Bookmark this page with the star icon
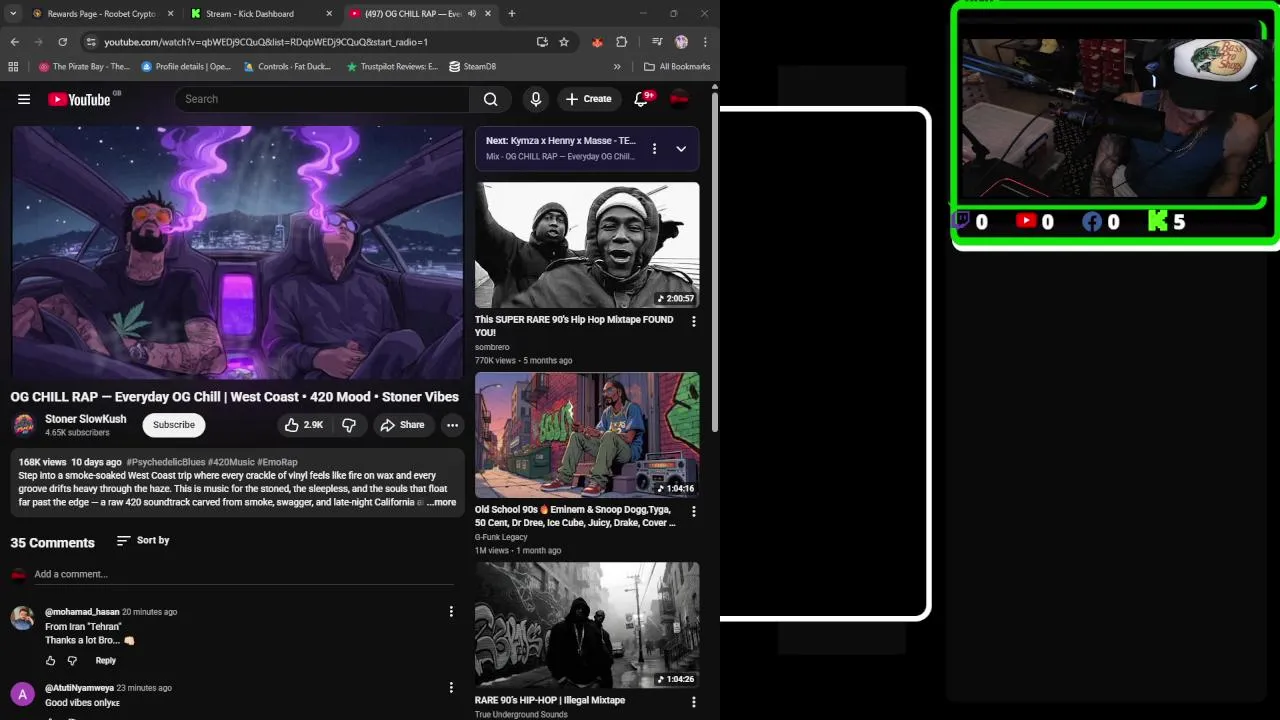1280x720 pixels. coord(564,42)
